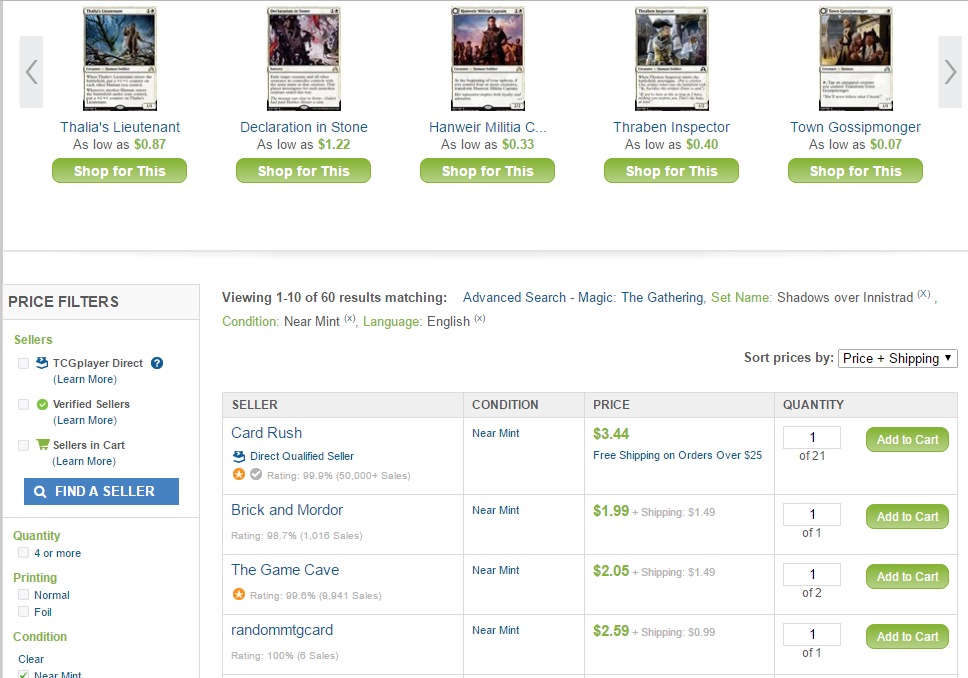The width and height of the screenshot is (968, 678).
Task: Click the TCGplayer Direct help question icon
Action: point(157,364)
